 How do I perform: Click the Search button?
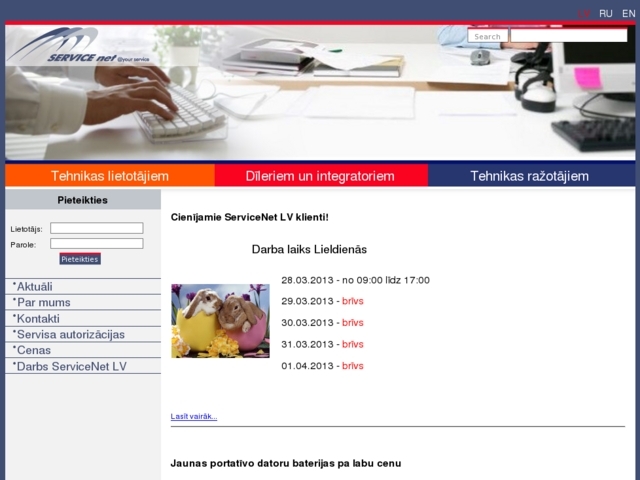(488, 36)
